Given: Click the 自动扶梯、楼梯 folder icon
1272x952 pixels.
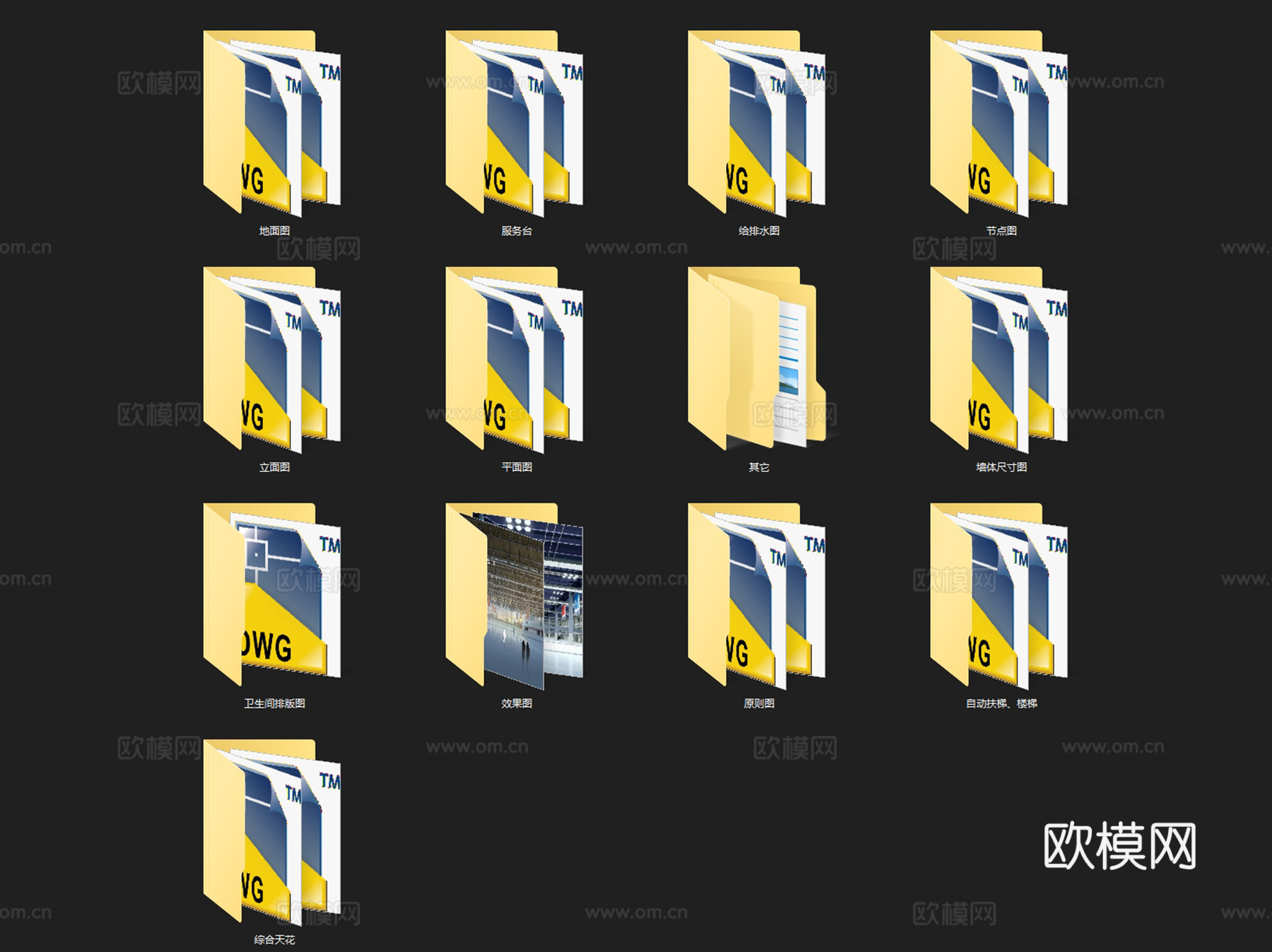Looking at the screenshot, I should [x=999, y=596].
